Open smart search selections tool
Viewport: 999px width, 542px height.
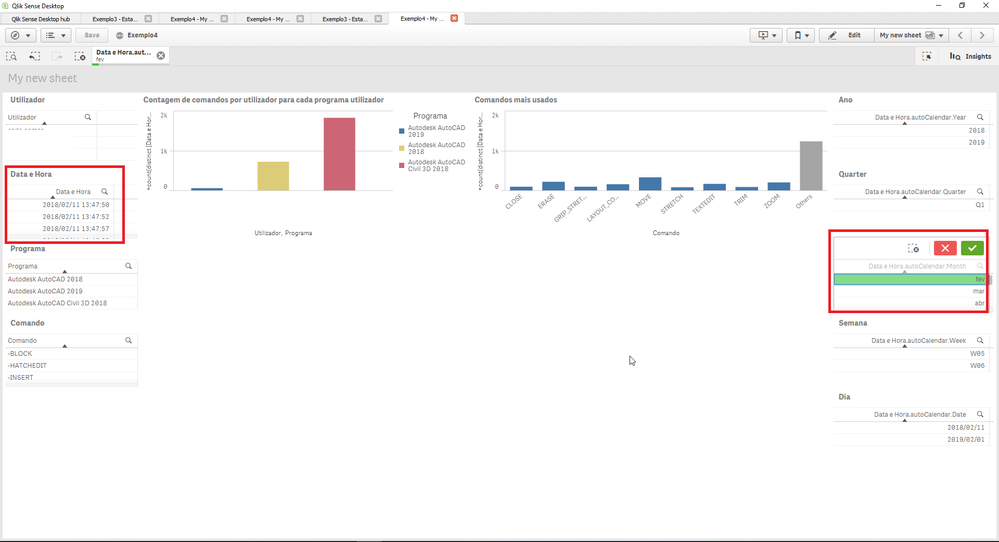click(x=11, y=57)
